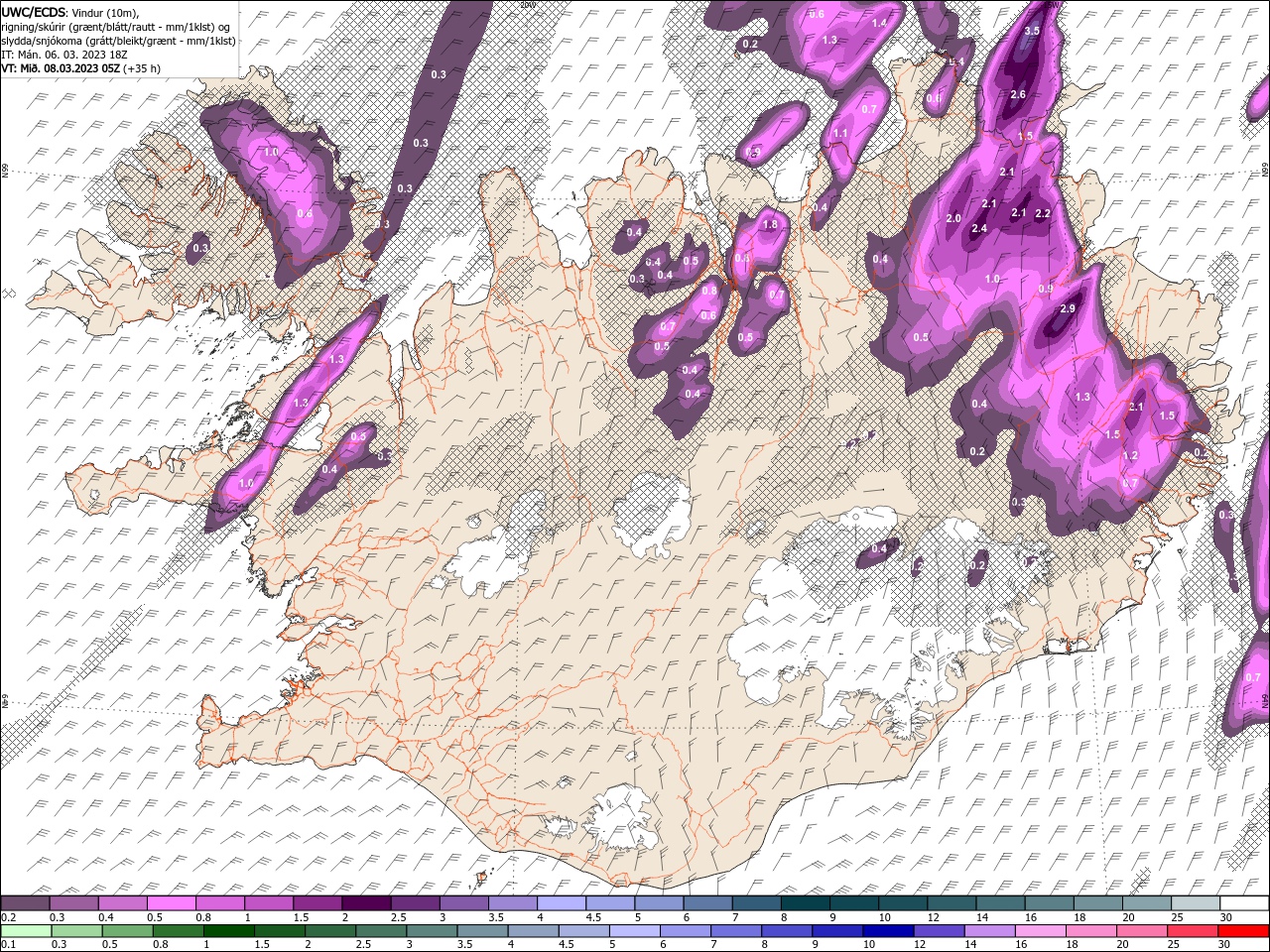The width and height of the screenshot is (1270, 952).
Task: Click the 2.6 precipitation value on the map
Action: (x=1018, y=94)
